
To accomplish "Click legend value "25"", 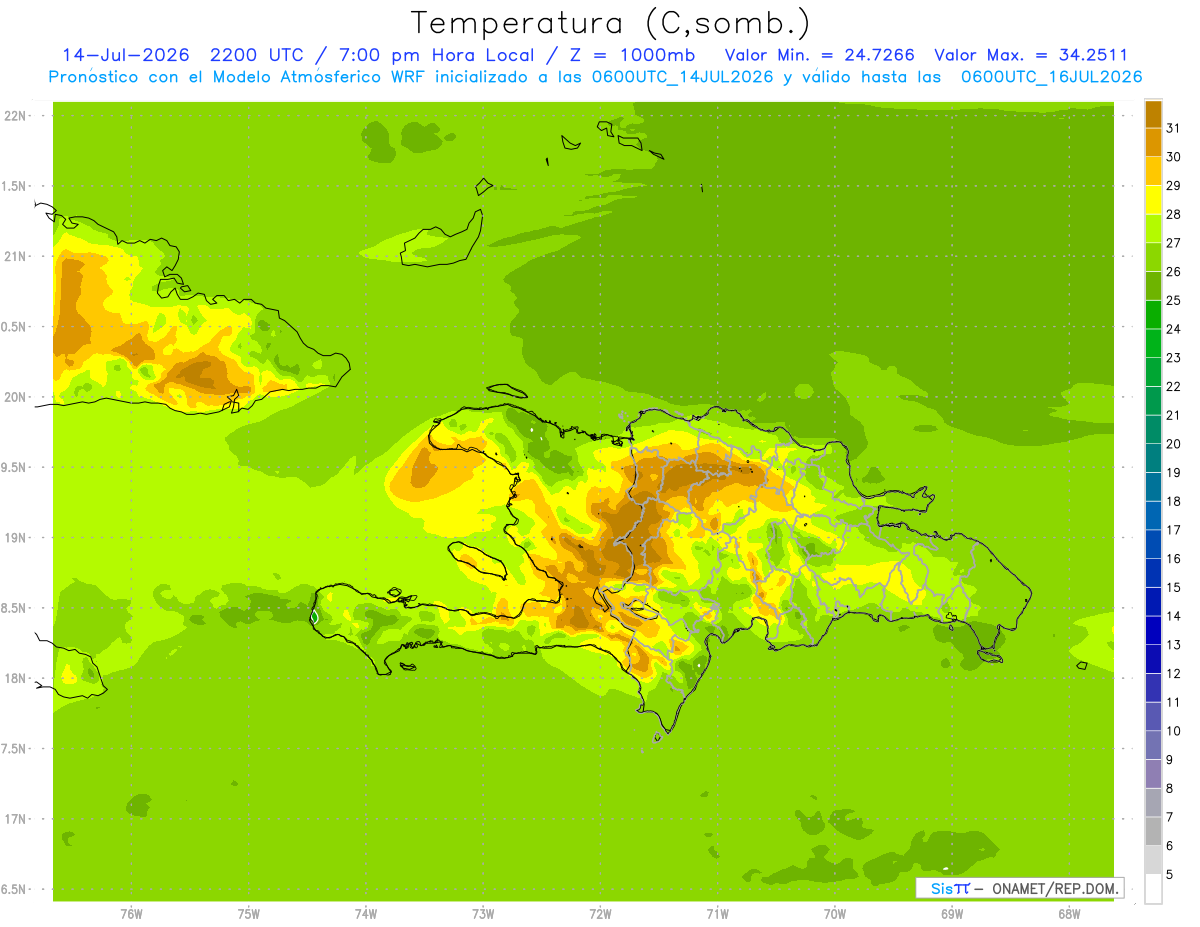I will pos(1174,300).
